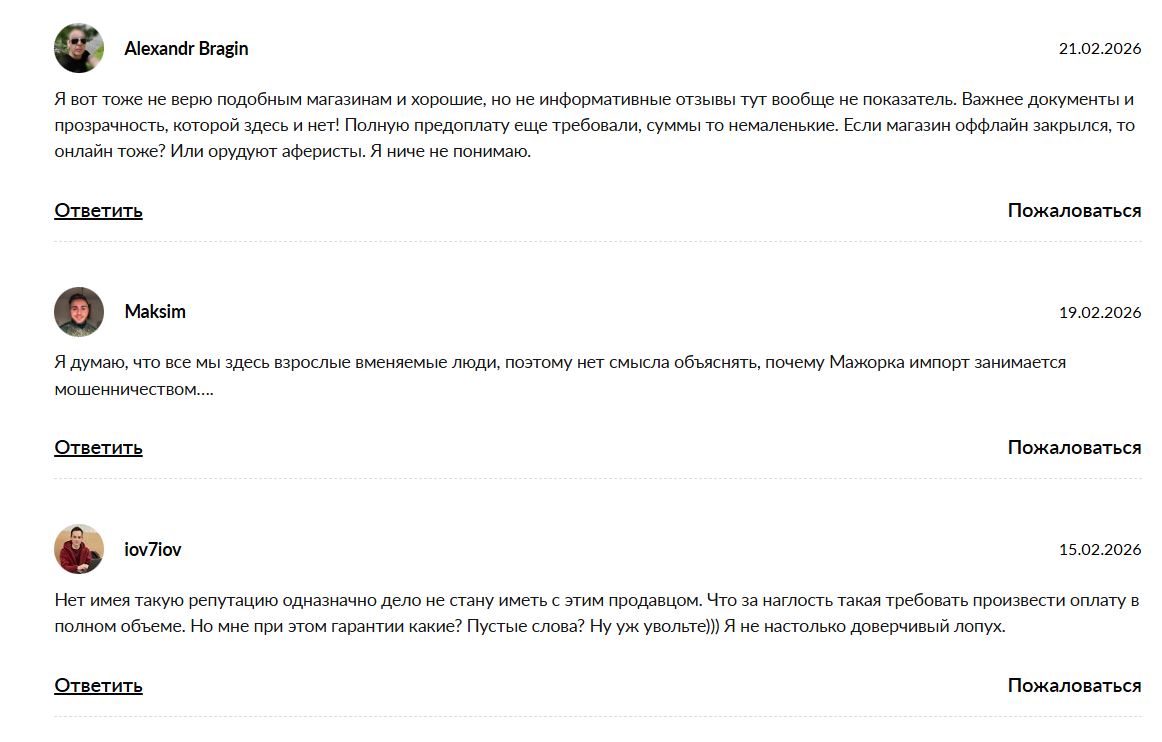Click iov7iov's profile avatar
This screenshot has height=742, width=1162.
point(79,549)
